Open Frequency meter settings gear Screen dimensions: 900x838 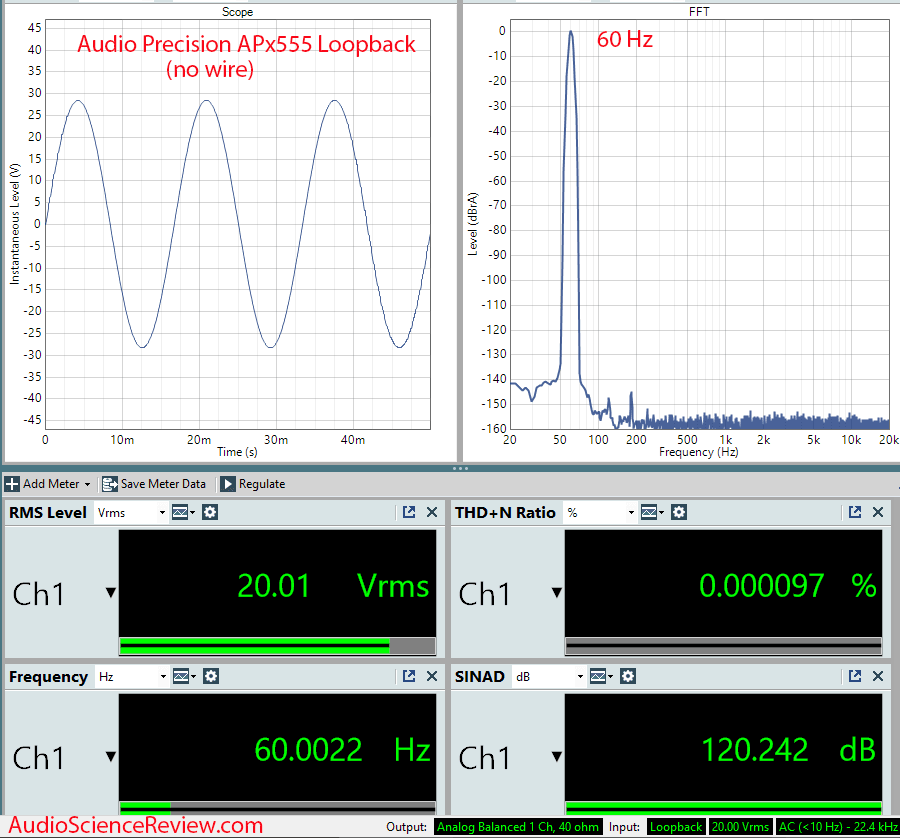211,676
